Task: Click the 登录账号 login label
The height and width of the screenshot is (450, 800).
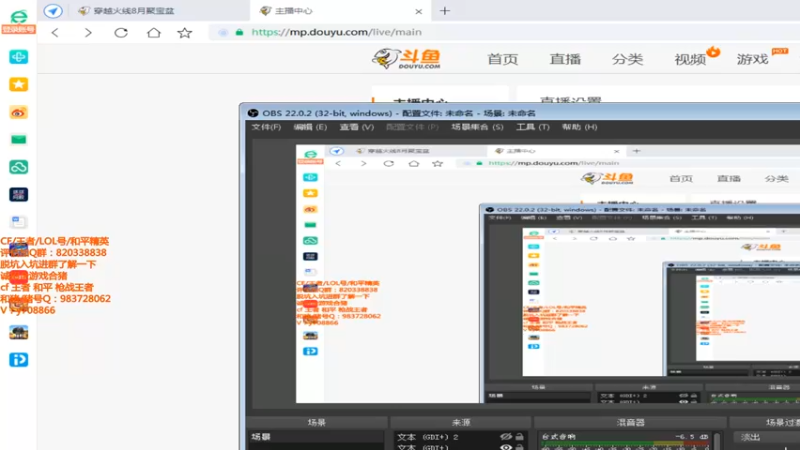Action: point(18,30)
